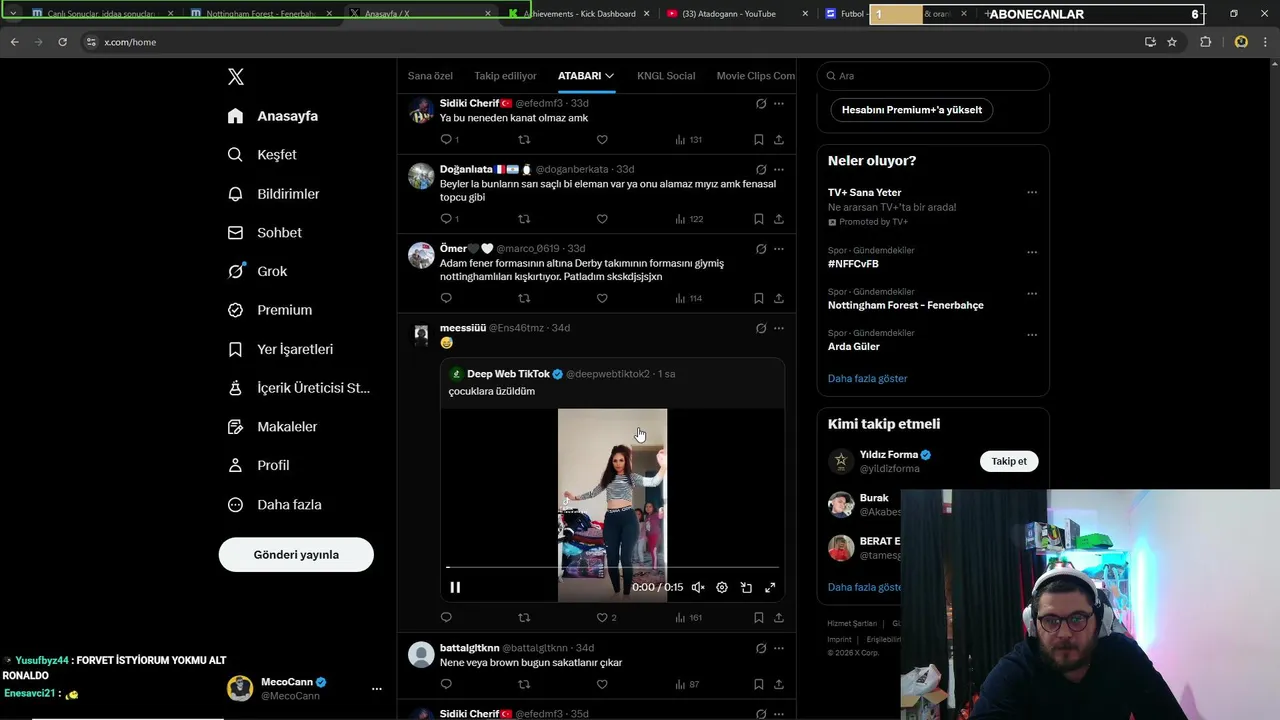Image resolution: width=1280 pixels, height=720 pixels.
Task: Open Grok in the sidebar
Action: pyautogui.click(x=257, y=271)
